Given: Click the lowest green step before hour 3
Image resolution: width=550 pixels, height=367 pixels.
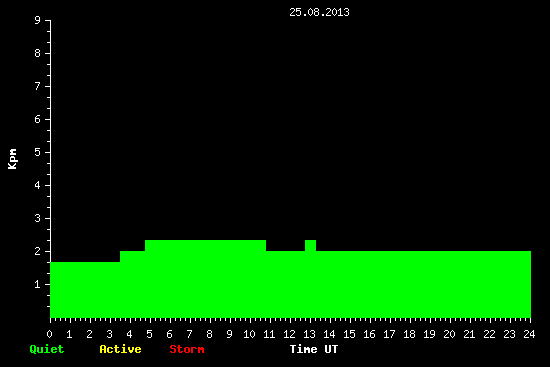Looking at the screenshot, I should pyautogui.click(x=85, y=289).
